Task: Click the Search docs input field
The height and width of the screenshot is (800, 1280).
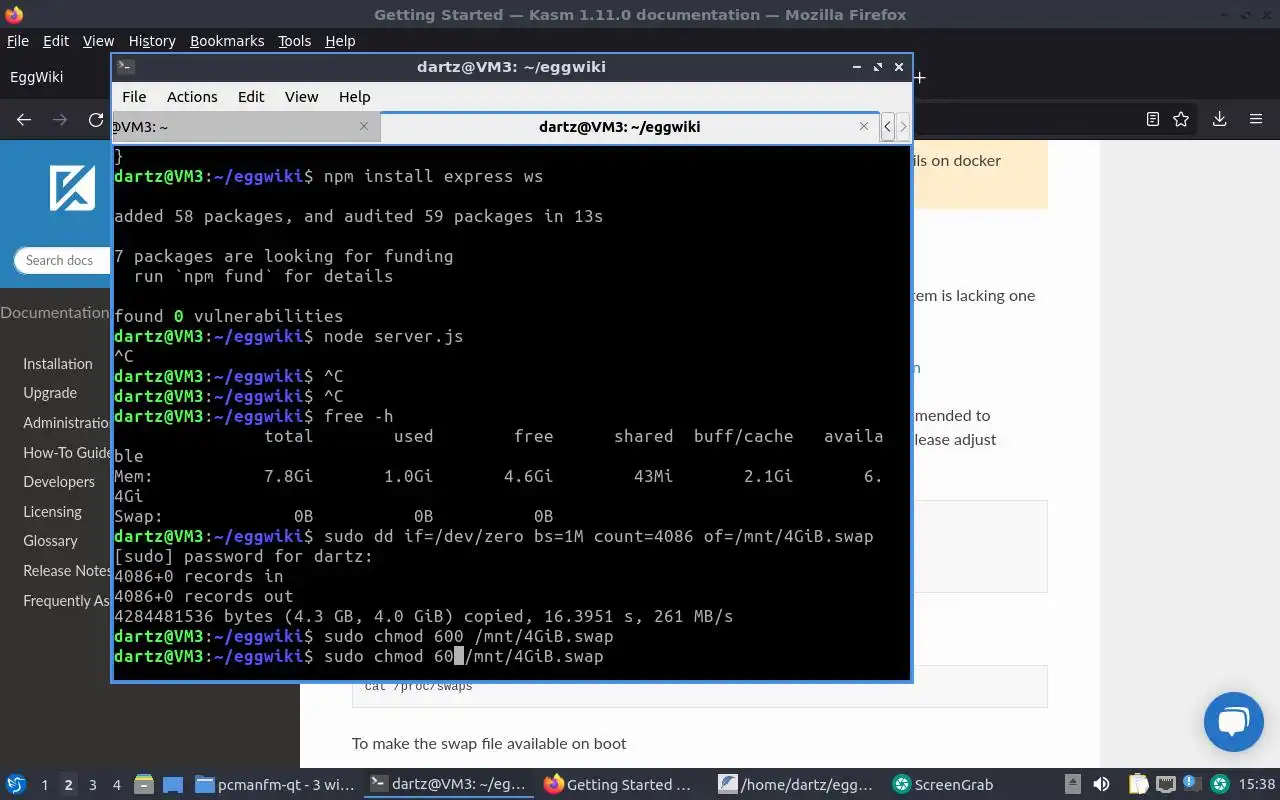Action: pyautogui.click(x=62, y=260)
